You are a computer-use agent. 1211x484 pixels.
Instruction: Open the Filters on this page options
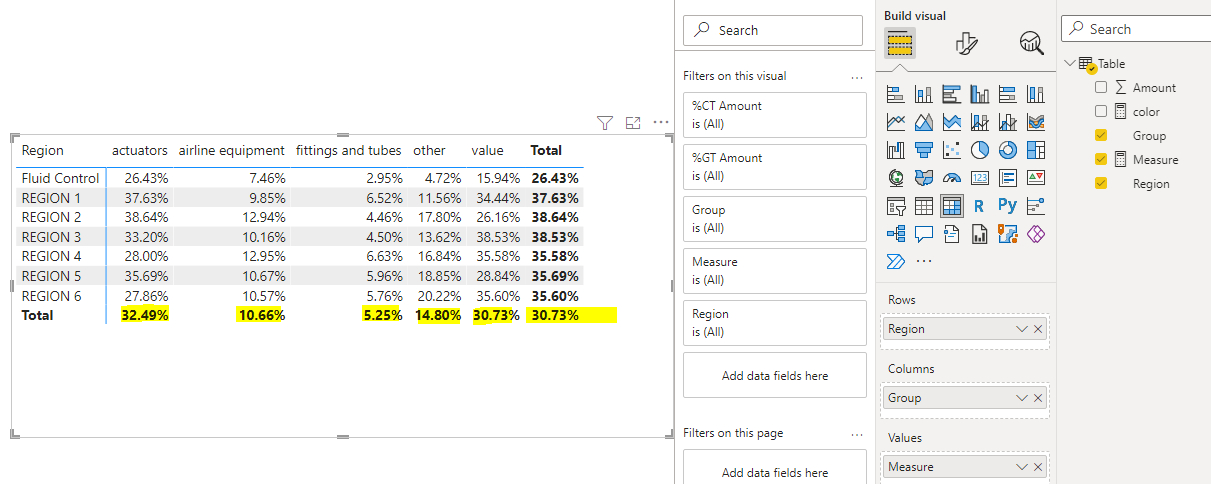pyautogui.click(x=856, y=434)
